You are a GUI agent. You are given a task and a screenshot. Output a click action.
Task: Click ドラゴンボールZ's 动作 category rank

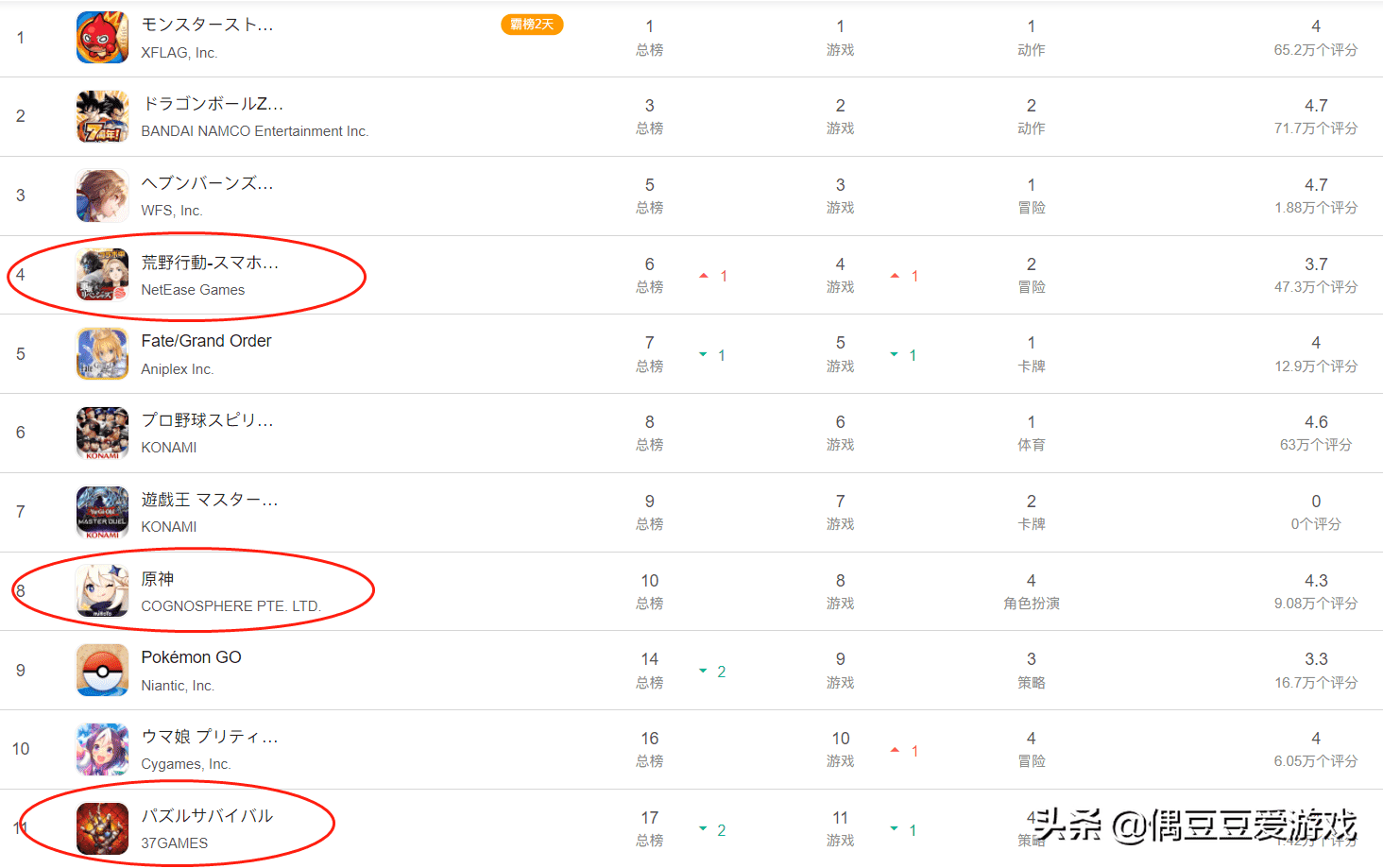click(x=1032, y=116)
